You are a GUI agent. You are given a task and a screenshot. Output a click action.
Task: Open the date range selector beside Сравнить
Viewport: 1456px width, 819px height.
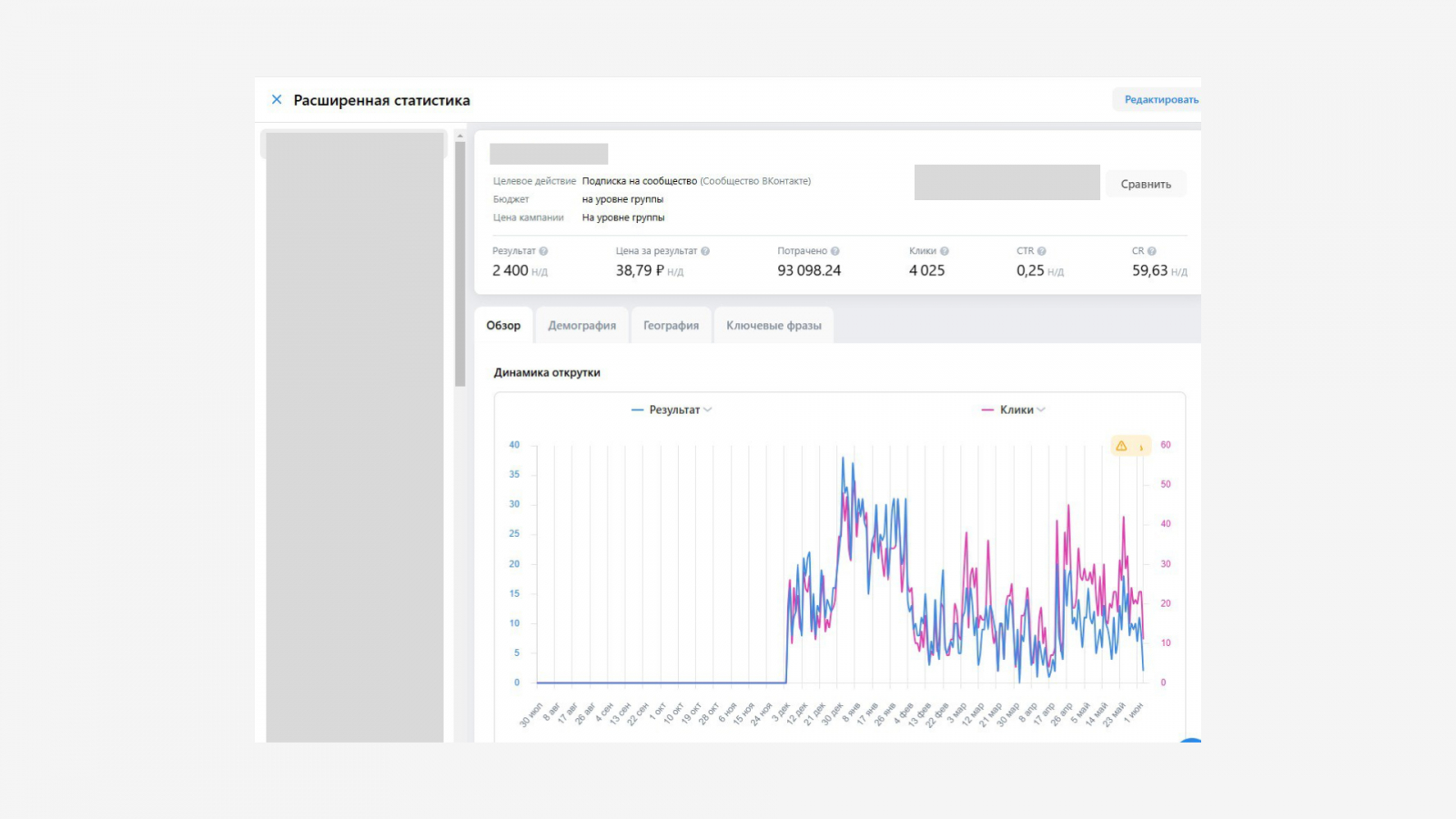click(1006, 183)
